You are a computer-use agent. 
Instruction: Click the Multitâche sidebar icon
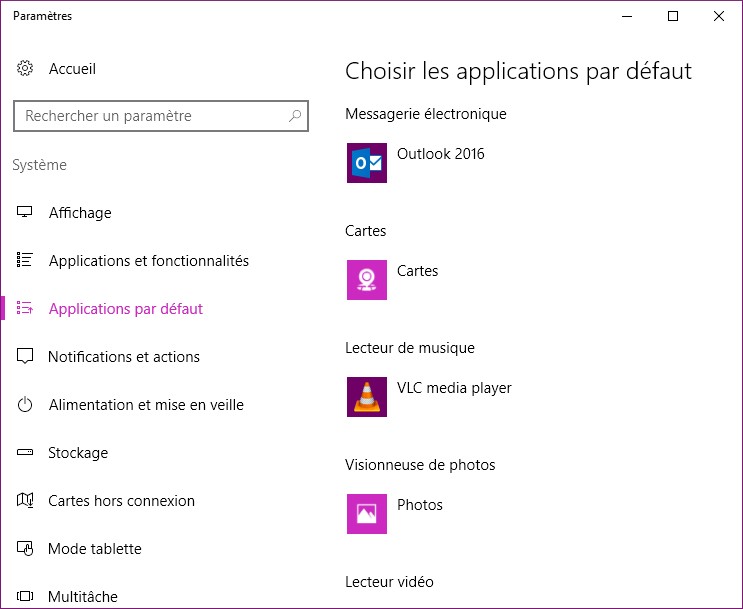(26, 597)
